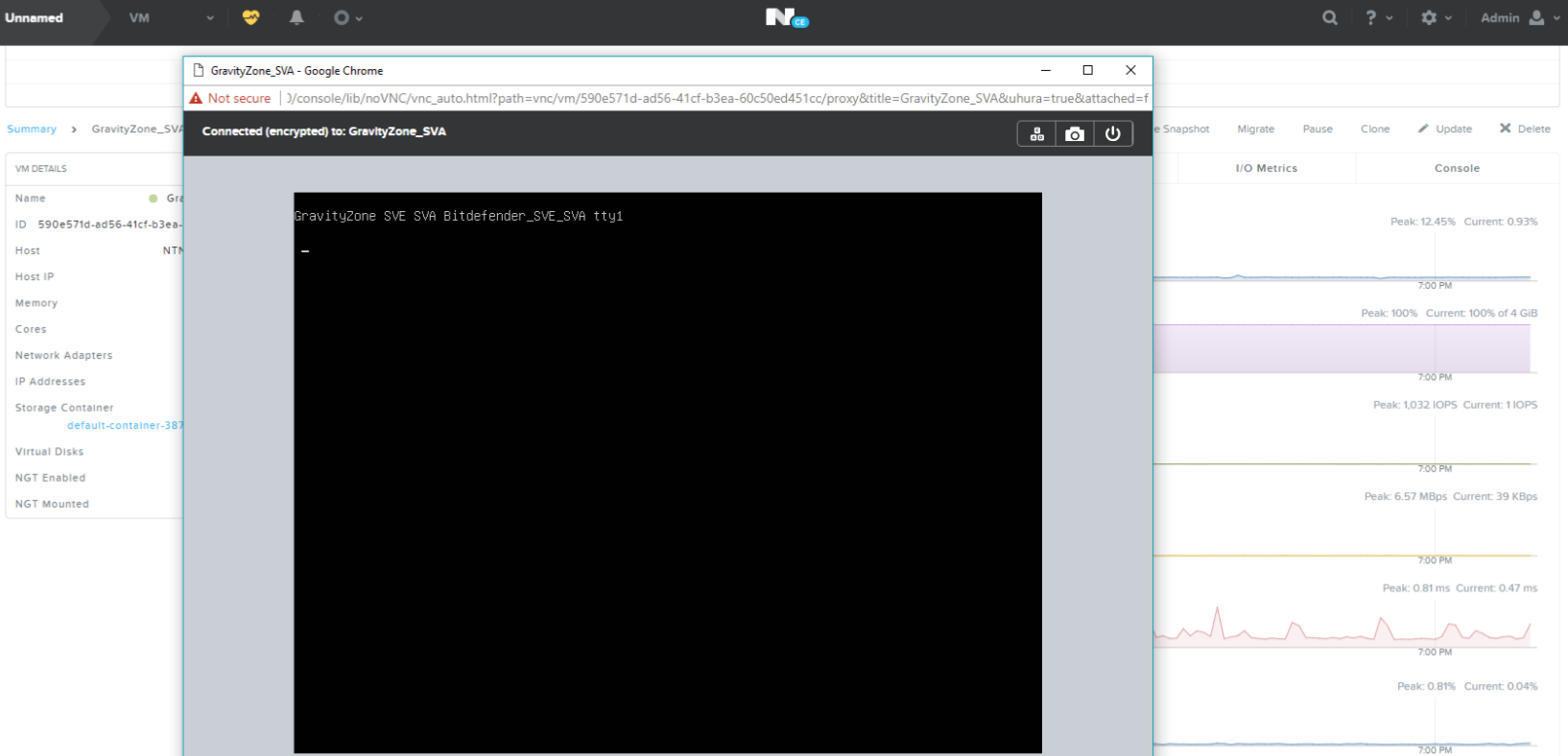Click the Summary breadcrumb link

pyautogui.click(x=32, y=129)
